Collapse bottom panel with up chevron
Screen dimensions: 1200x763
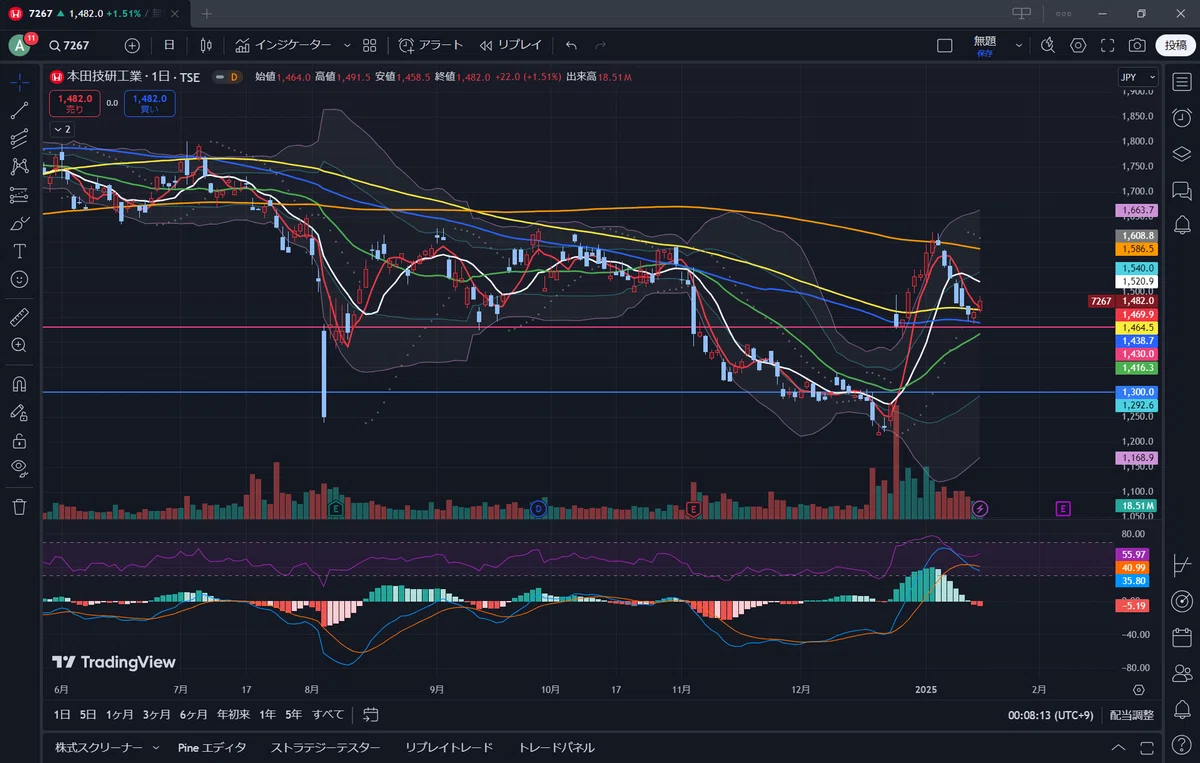coord(1120,747)
